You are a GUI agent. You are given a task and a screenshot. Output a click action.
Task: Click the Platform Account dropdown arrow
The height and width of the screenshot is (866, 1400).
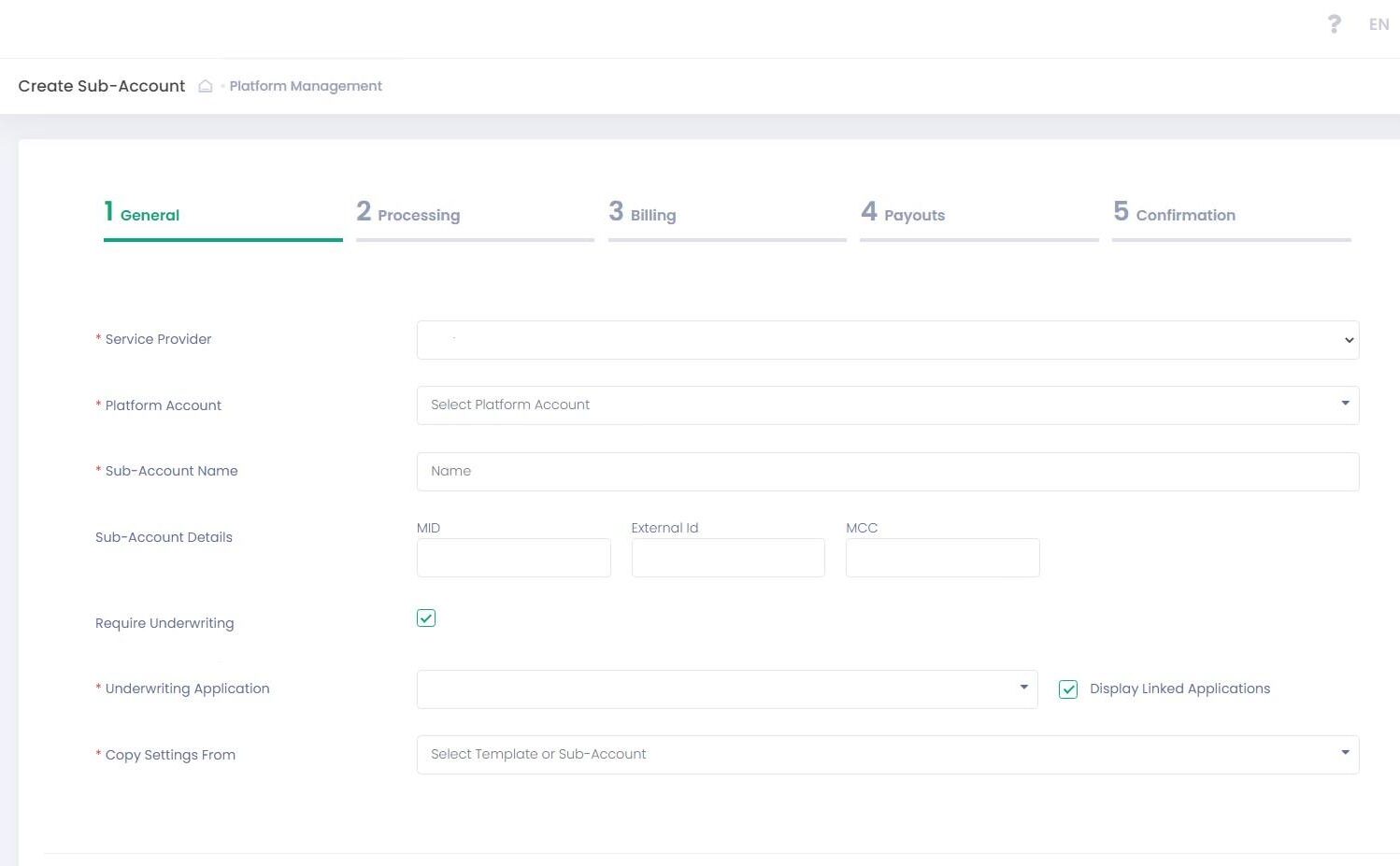(x=1345, y=404)
